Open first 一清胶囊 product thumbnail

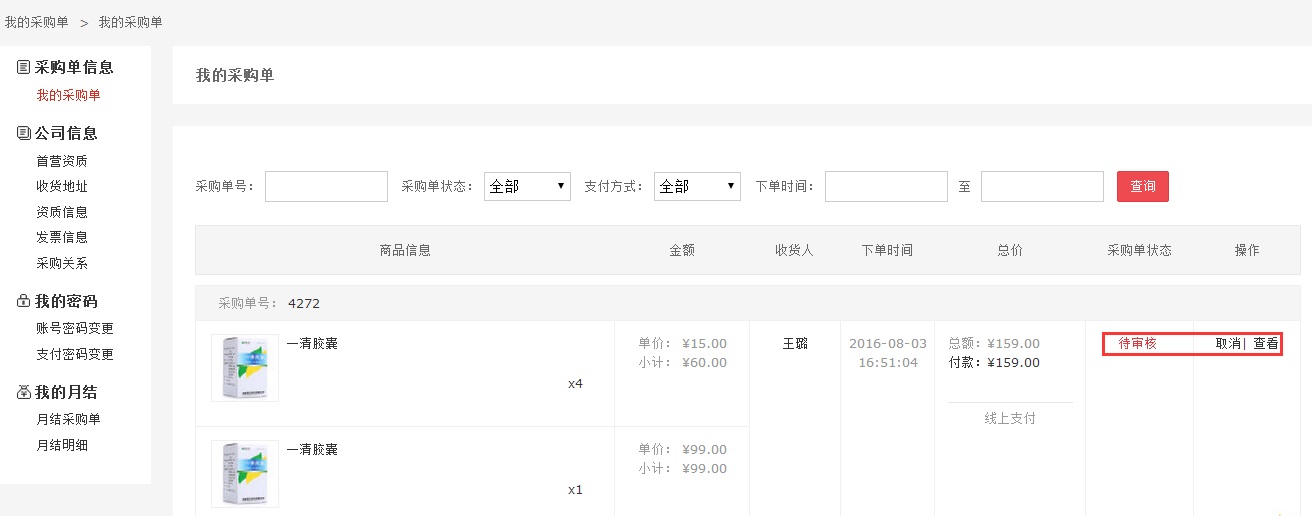tap(245, 368)
